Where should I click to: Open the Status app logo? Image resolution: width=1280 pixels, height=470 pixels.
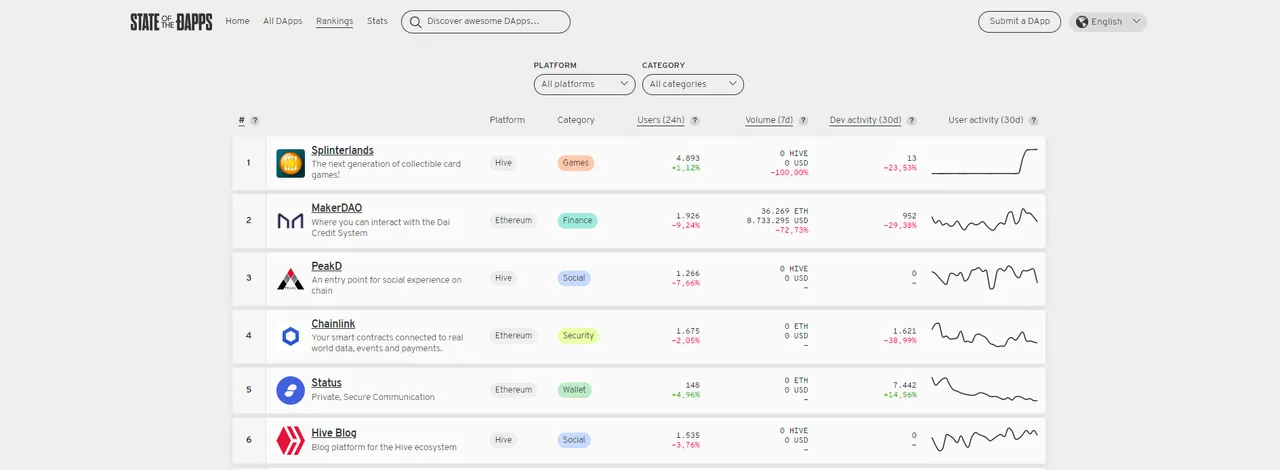pos(290,390)
